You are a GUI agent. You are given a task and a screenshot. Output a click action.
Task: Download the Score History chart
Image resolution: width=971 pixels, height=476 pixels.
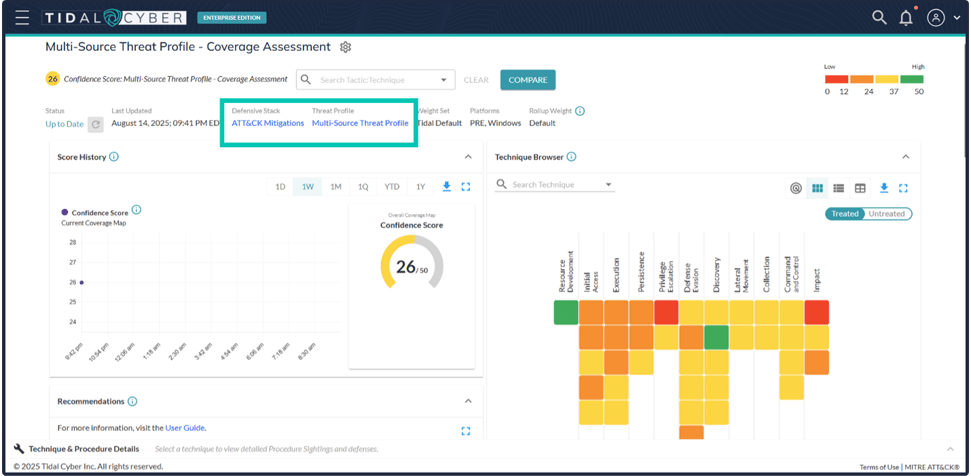(x=446, y=186)
